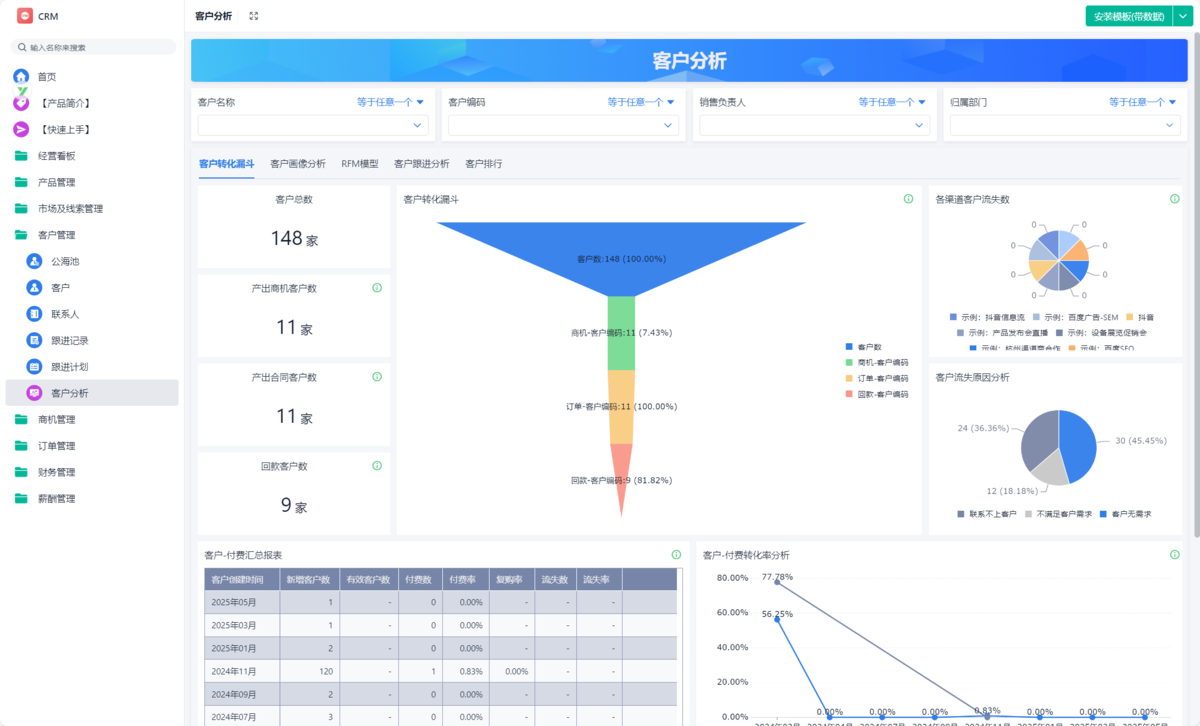Switch to 客户画像分析 tab
Screen dimensions: 1200x726
[298, 164]
